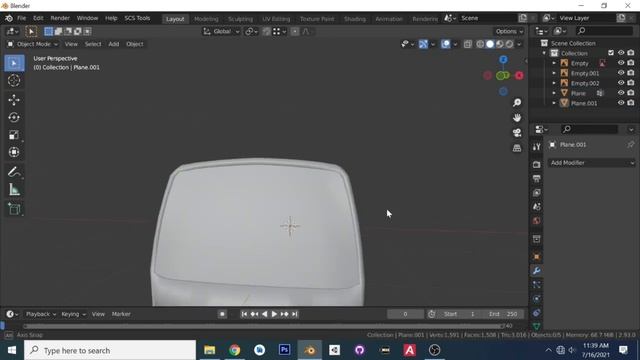Switch to the Sculpting workspace tab
Screen dimensions: 640x360
[240, 19]
